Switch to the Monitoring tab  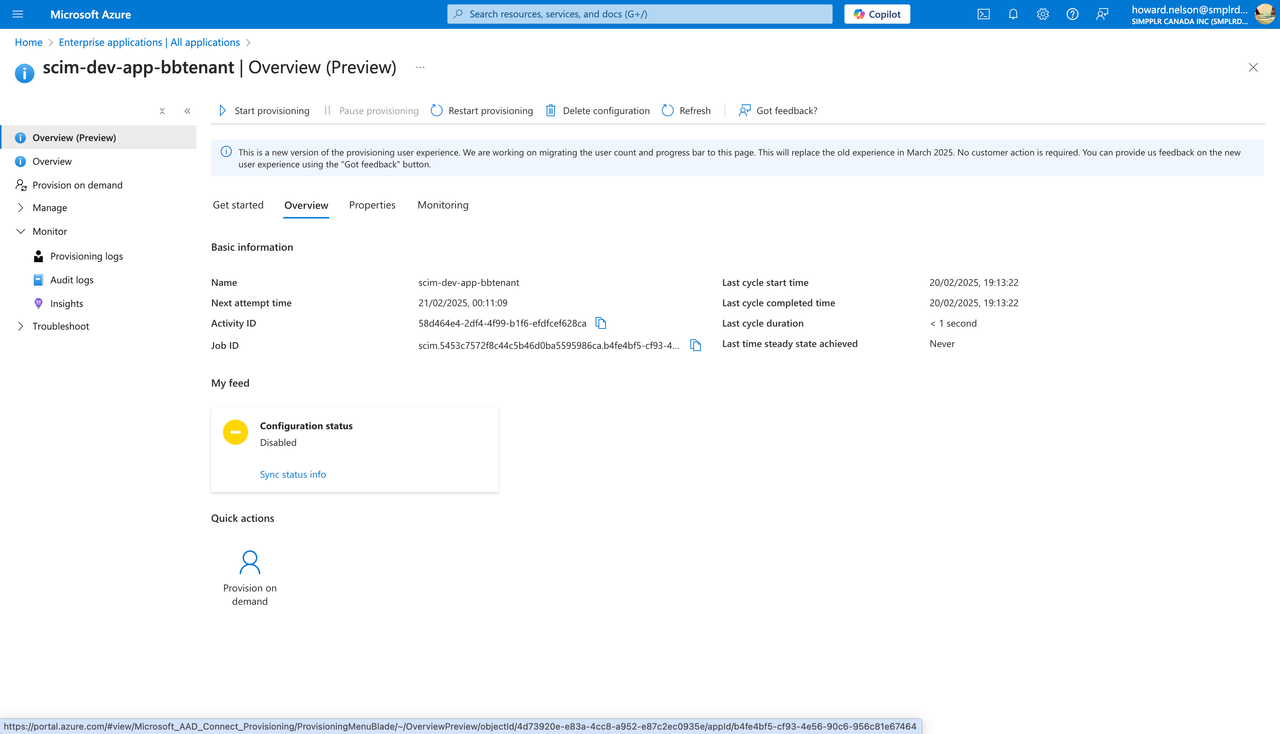pyautogui.click(x=443, y=205)
